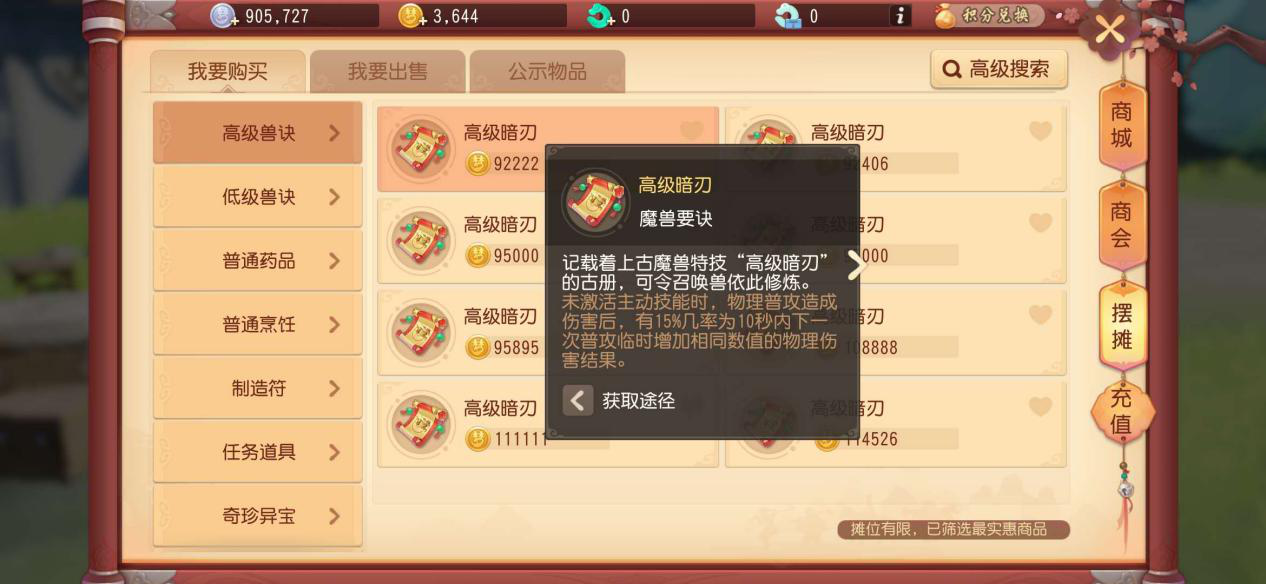
Task: Select the 奇珍异宝 category
Action: click(x=257, y=516)
